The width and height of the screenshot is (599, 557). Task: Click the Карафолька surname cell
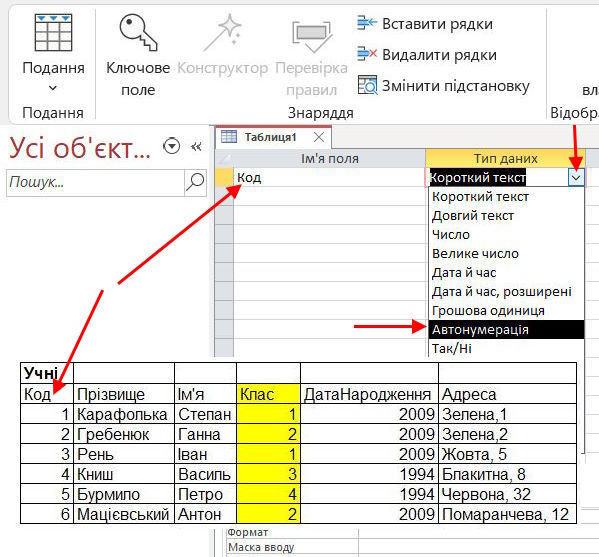[x=124, y=414]
